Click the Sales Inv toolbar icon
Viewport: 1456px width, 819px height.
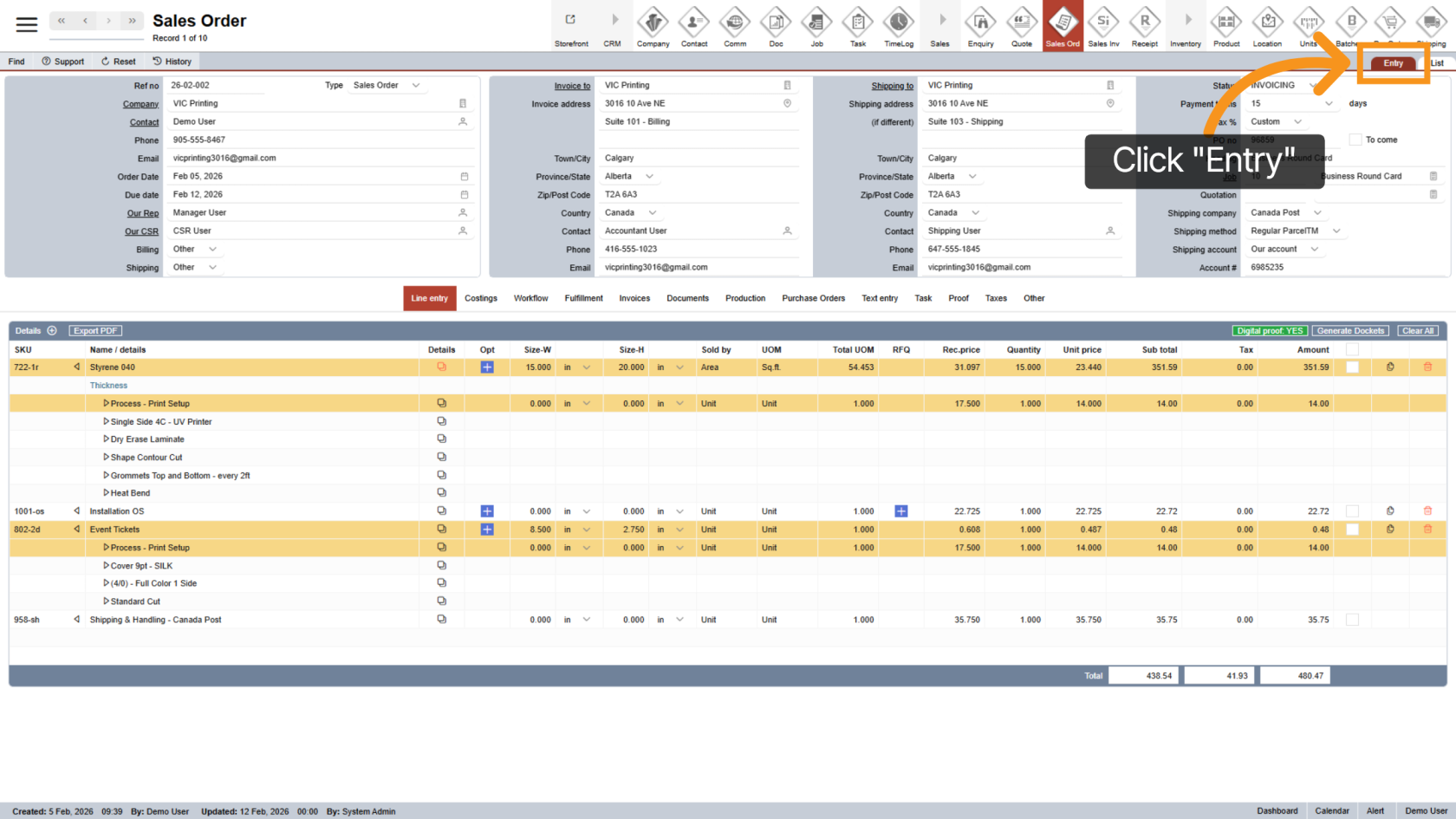tap(1103, 26)
